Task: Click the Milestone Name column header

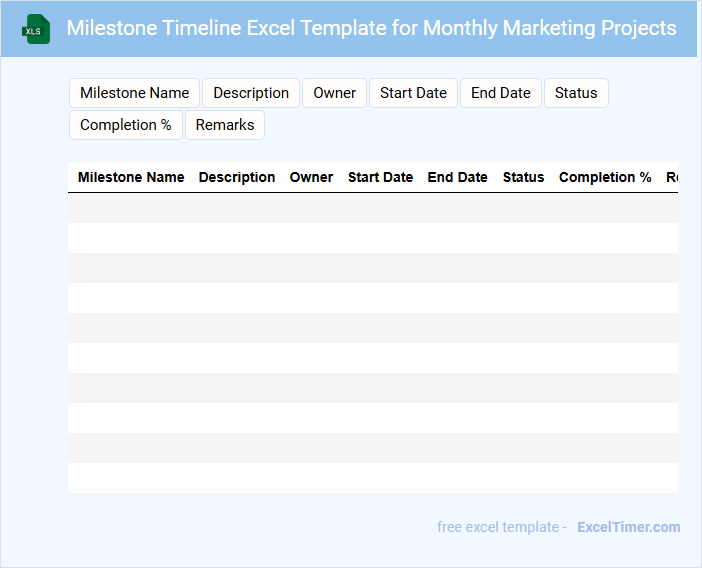Action: pyautogui.click(x=131, y=177)
